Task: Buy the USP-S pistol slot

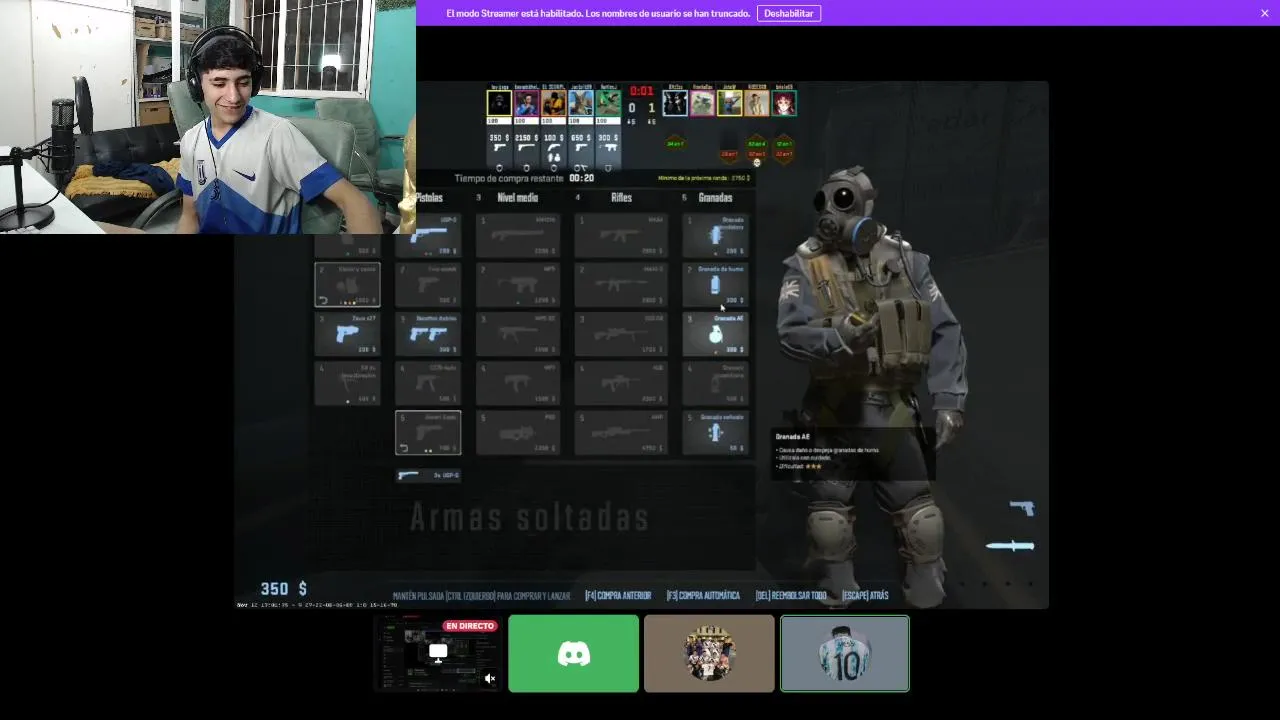Action: click(428, 235)
